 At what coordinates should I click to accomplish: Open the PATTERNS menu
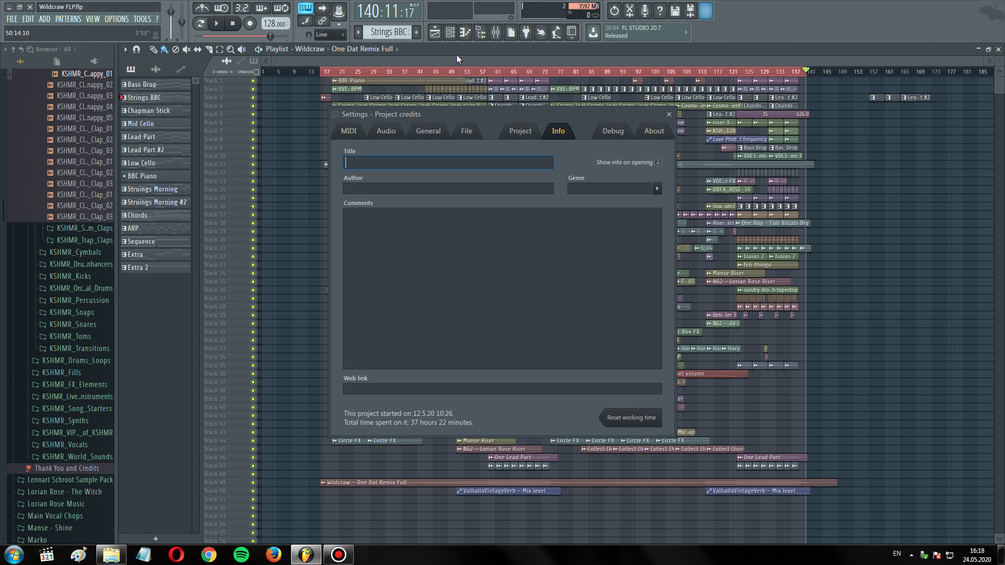[68, 19]
